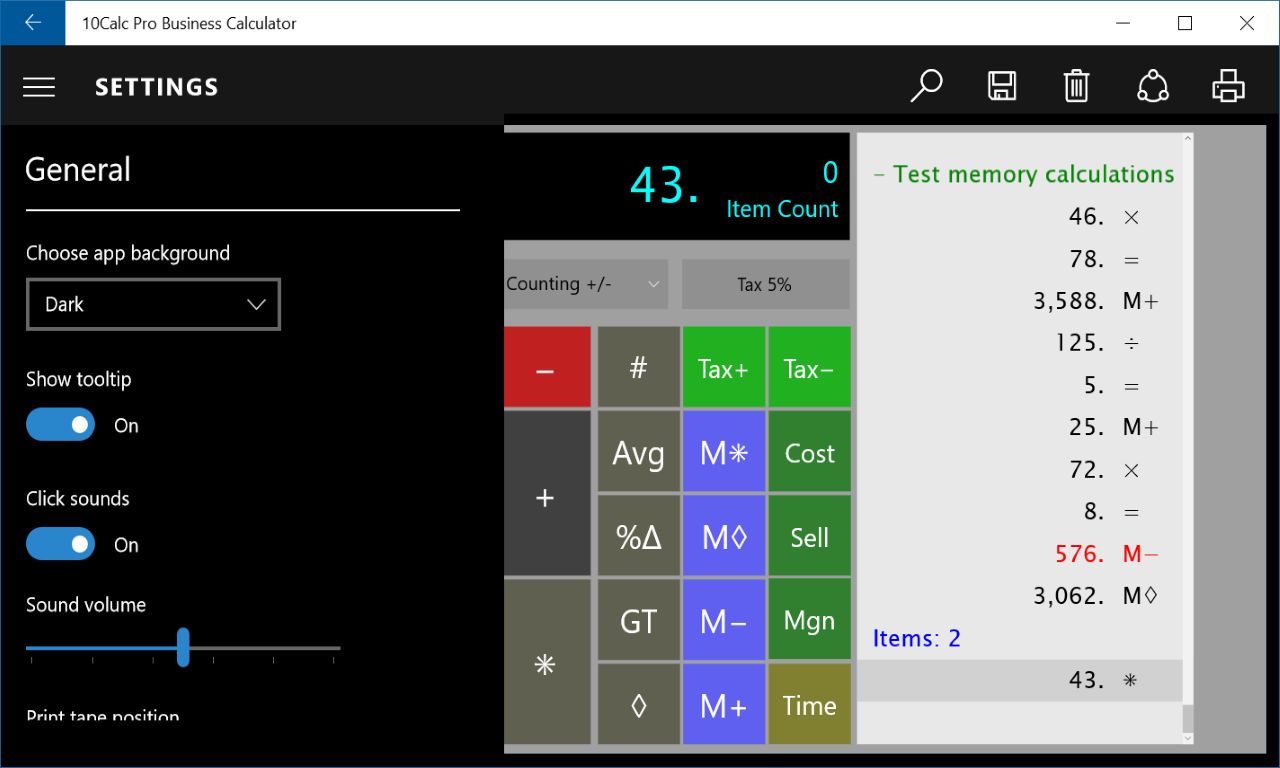Turn off the Show tooltip switch
Screen dimensions: 1280x768
pos(60,424)
